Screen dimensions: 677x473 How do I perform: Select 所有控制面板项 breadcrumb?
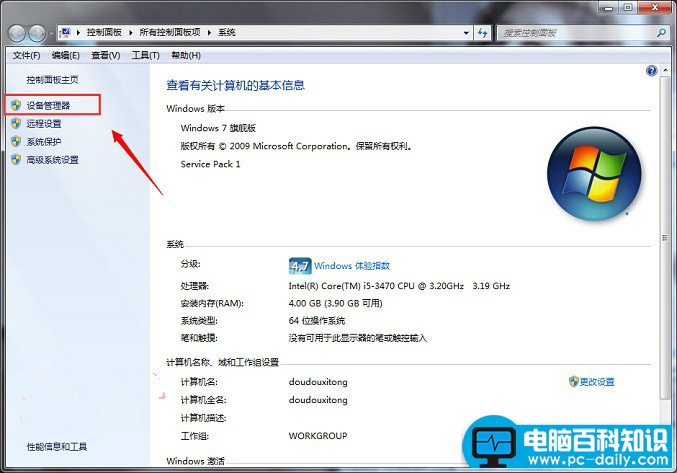[x=170, y=32]
